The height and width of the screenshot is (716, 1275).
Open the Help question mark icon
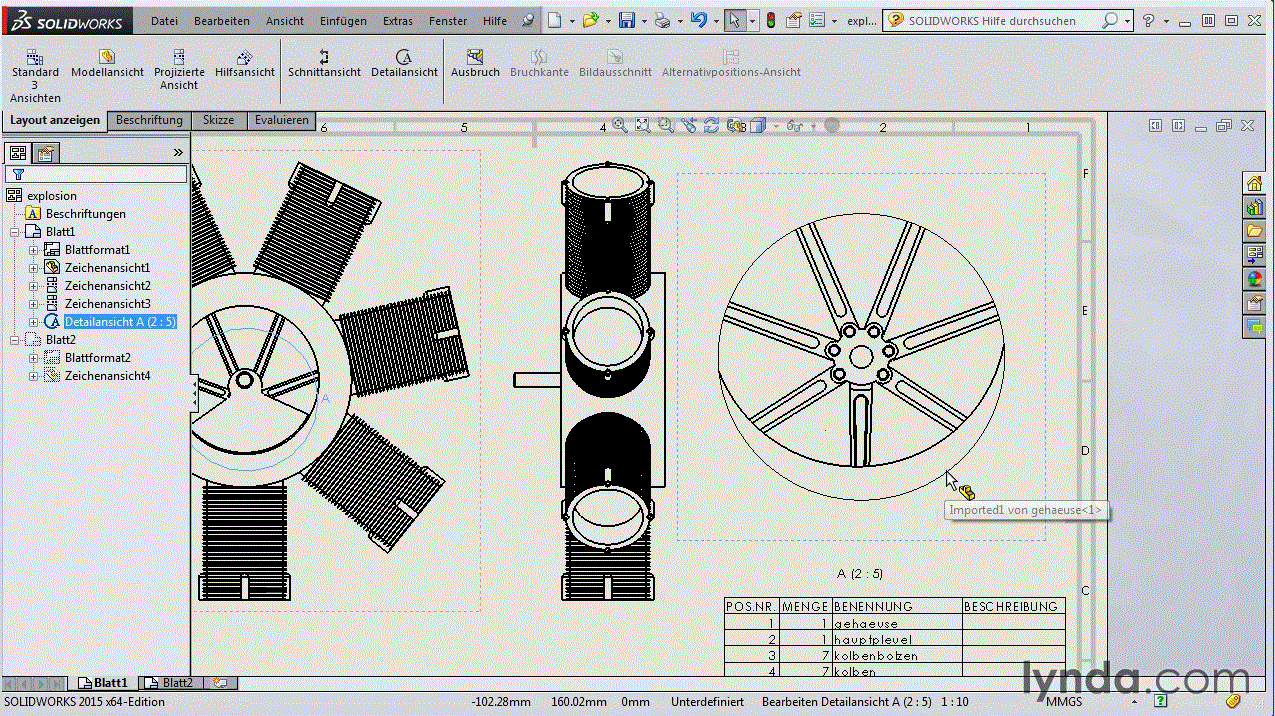click(x=1149, y=20)
